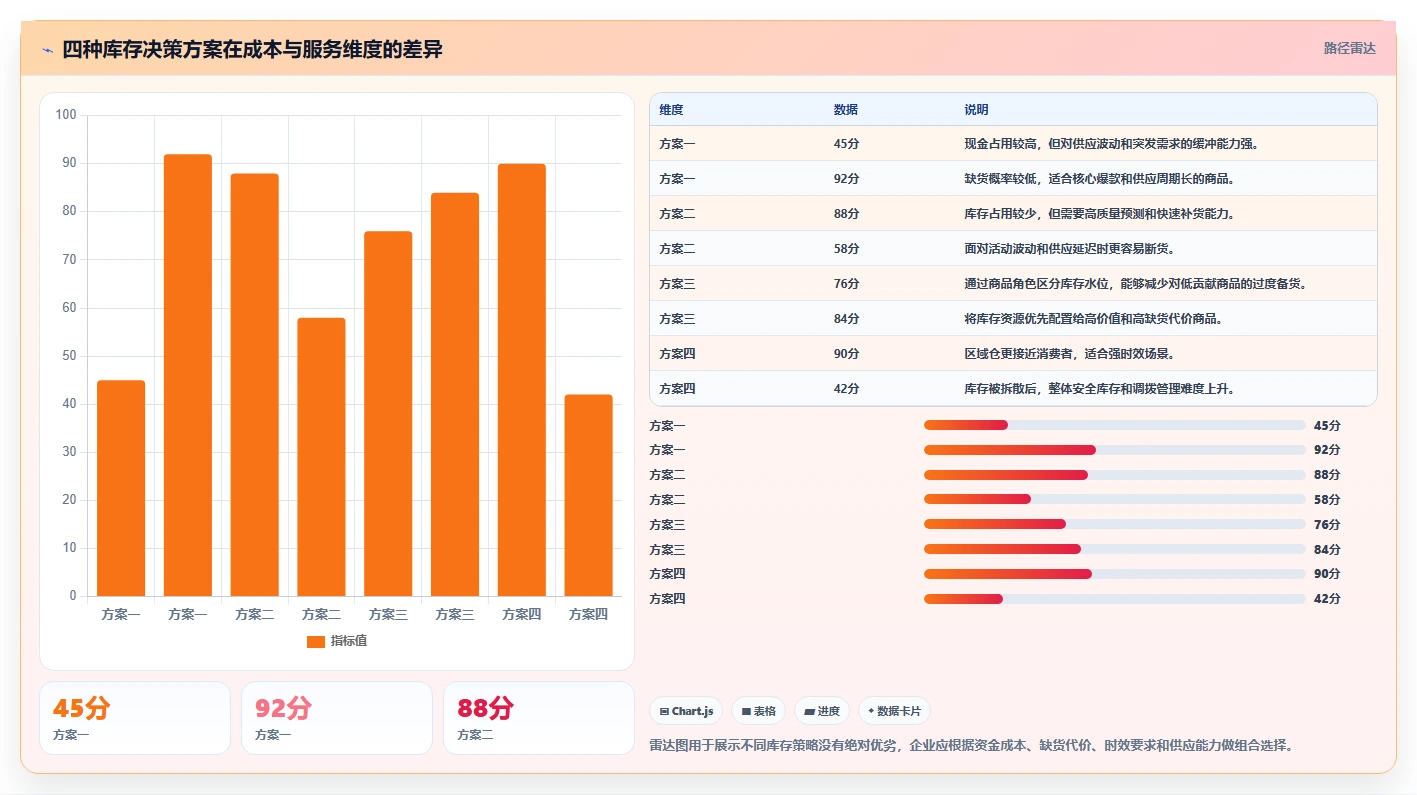Click the chart bar reaching 58
This screenshot has height=795, width=1417.
(321, 457)
